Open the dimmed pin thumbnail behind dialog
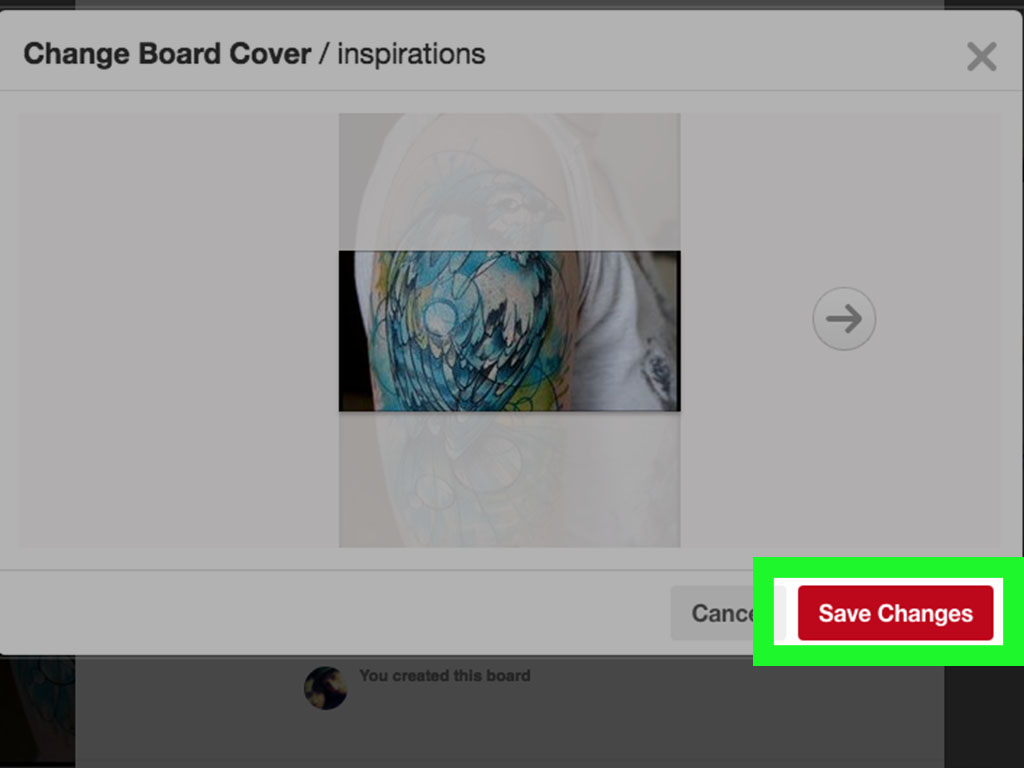This screenshot has width=1024, height=768. 37,711
